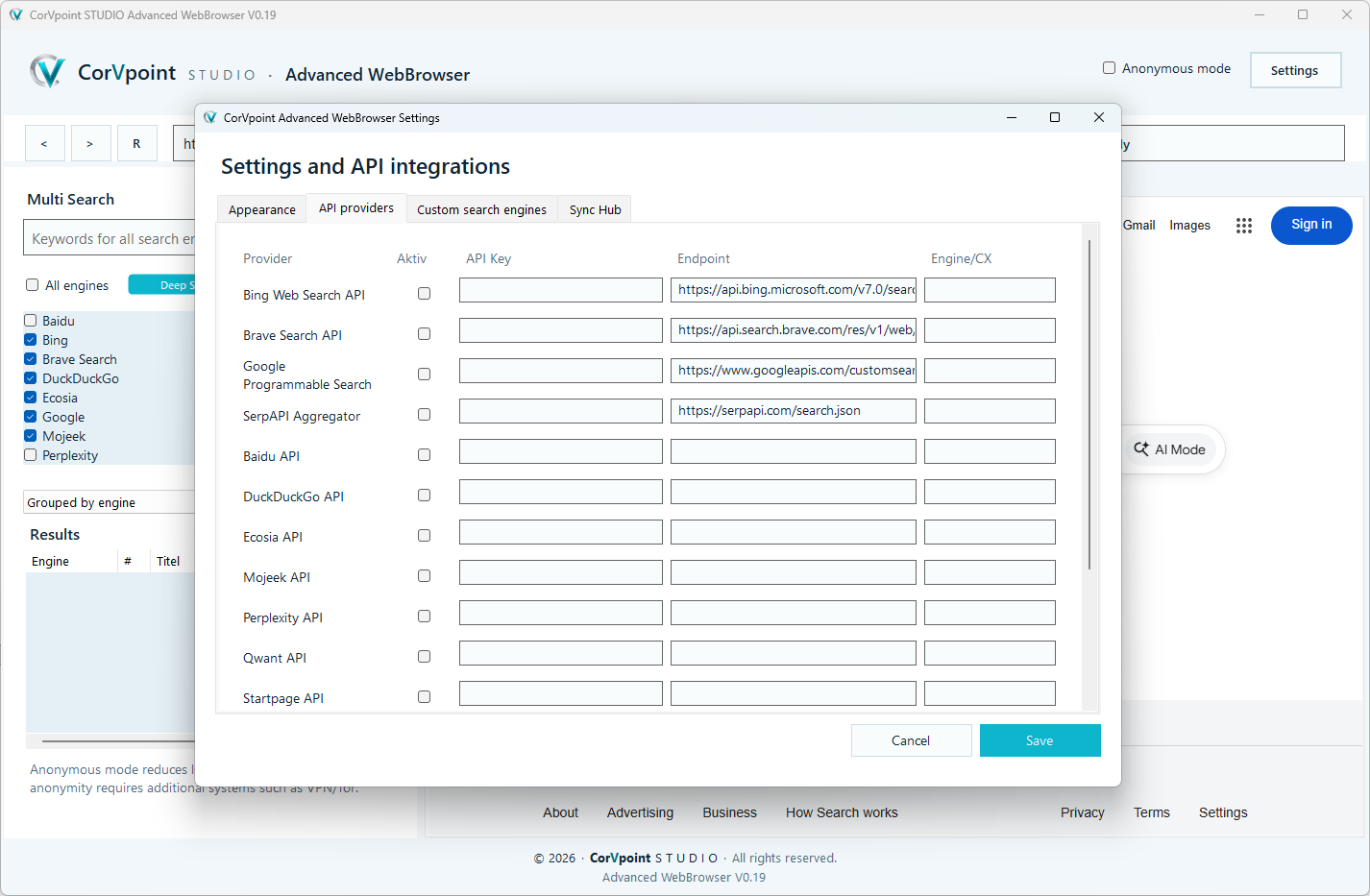Viewport: 1370px width, 896px height.
Task: Click the API providers vertical scrollbar
Action: (1089, 403)
